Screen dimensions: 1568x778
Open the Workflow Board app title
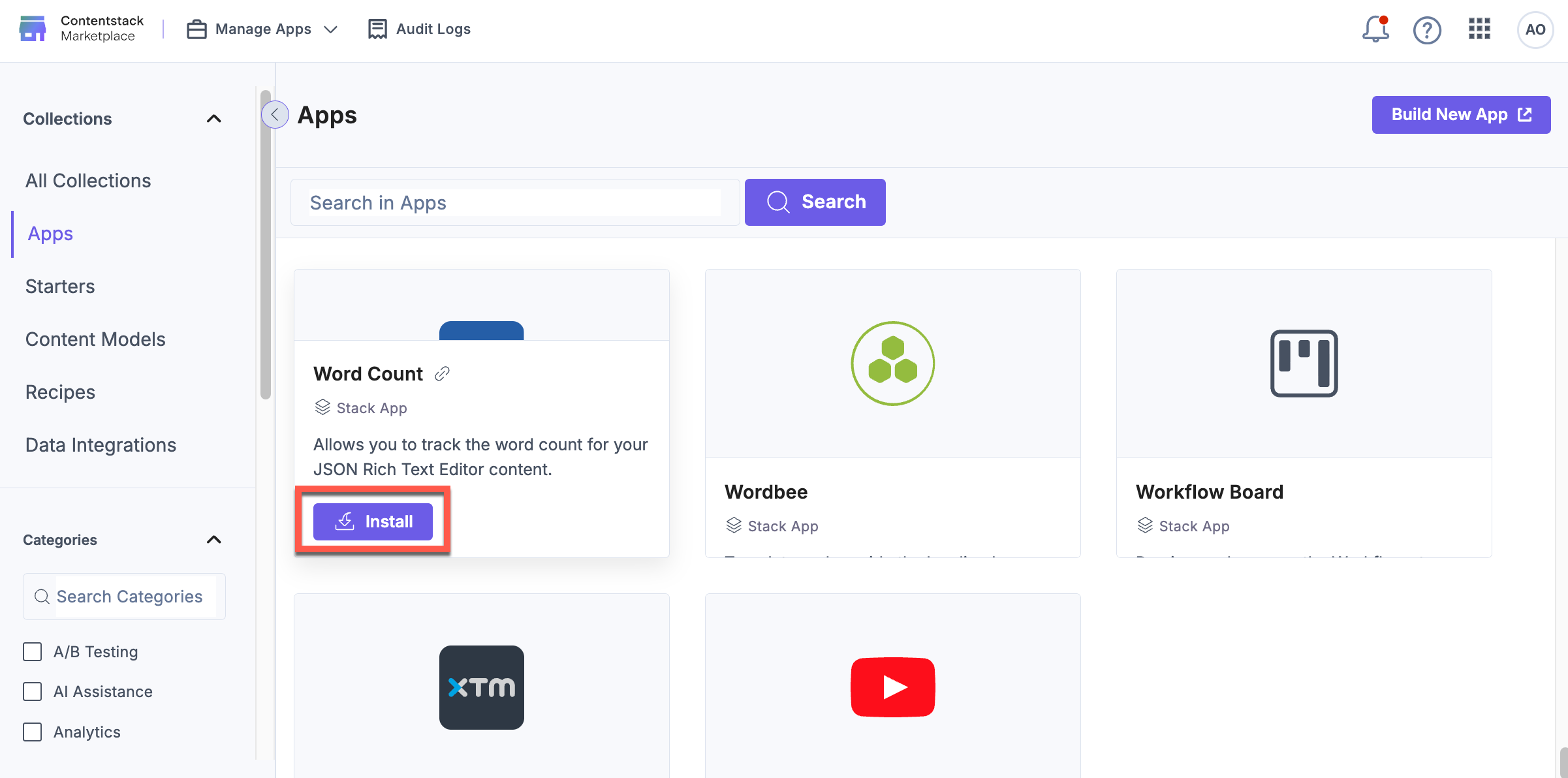point(1210,492)
